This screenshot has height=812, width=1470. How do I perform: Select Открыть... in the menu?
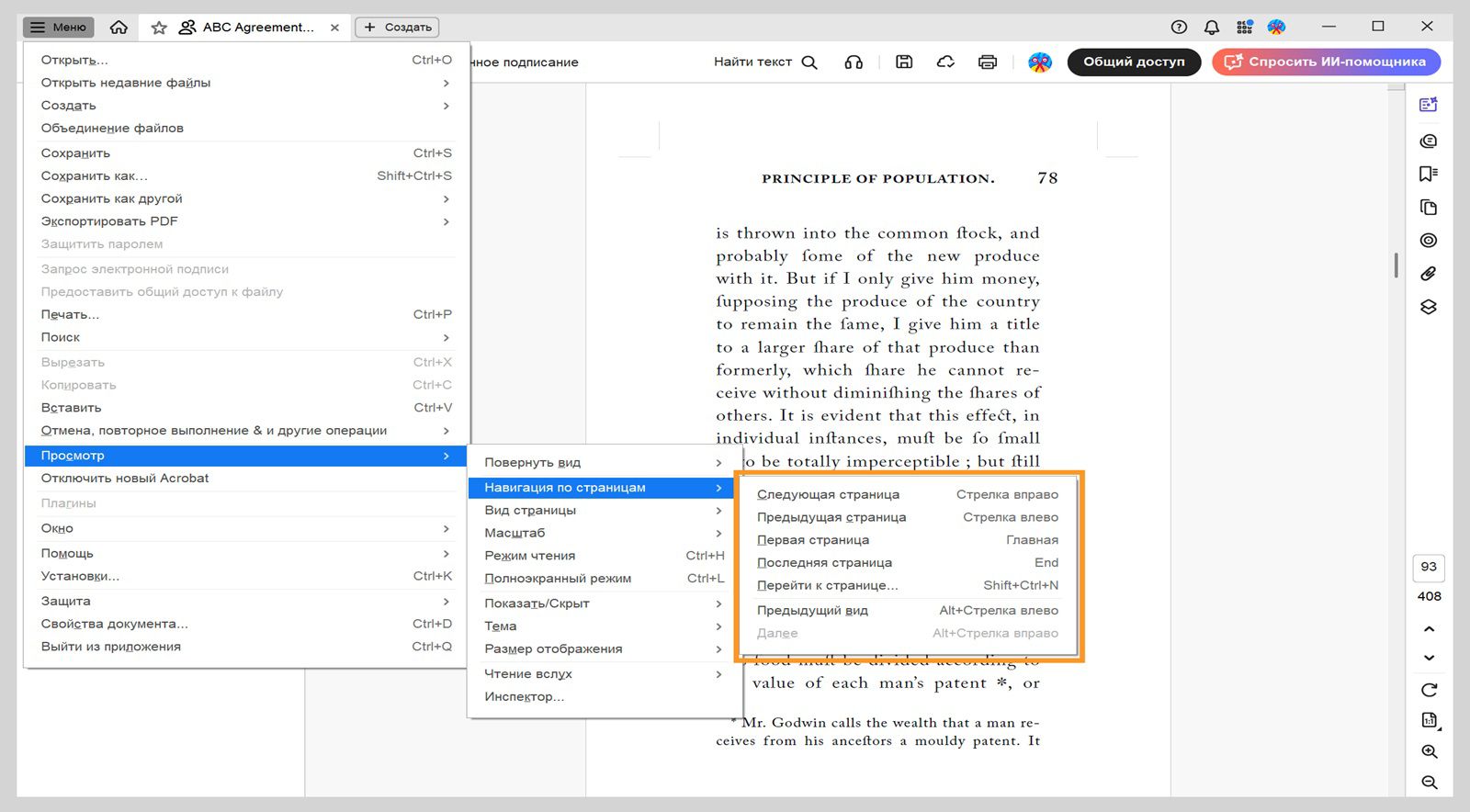[x=246, y=60]
